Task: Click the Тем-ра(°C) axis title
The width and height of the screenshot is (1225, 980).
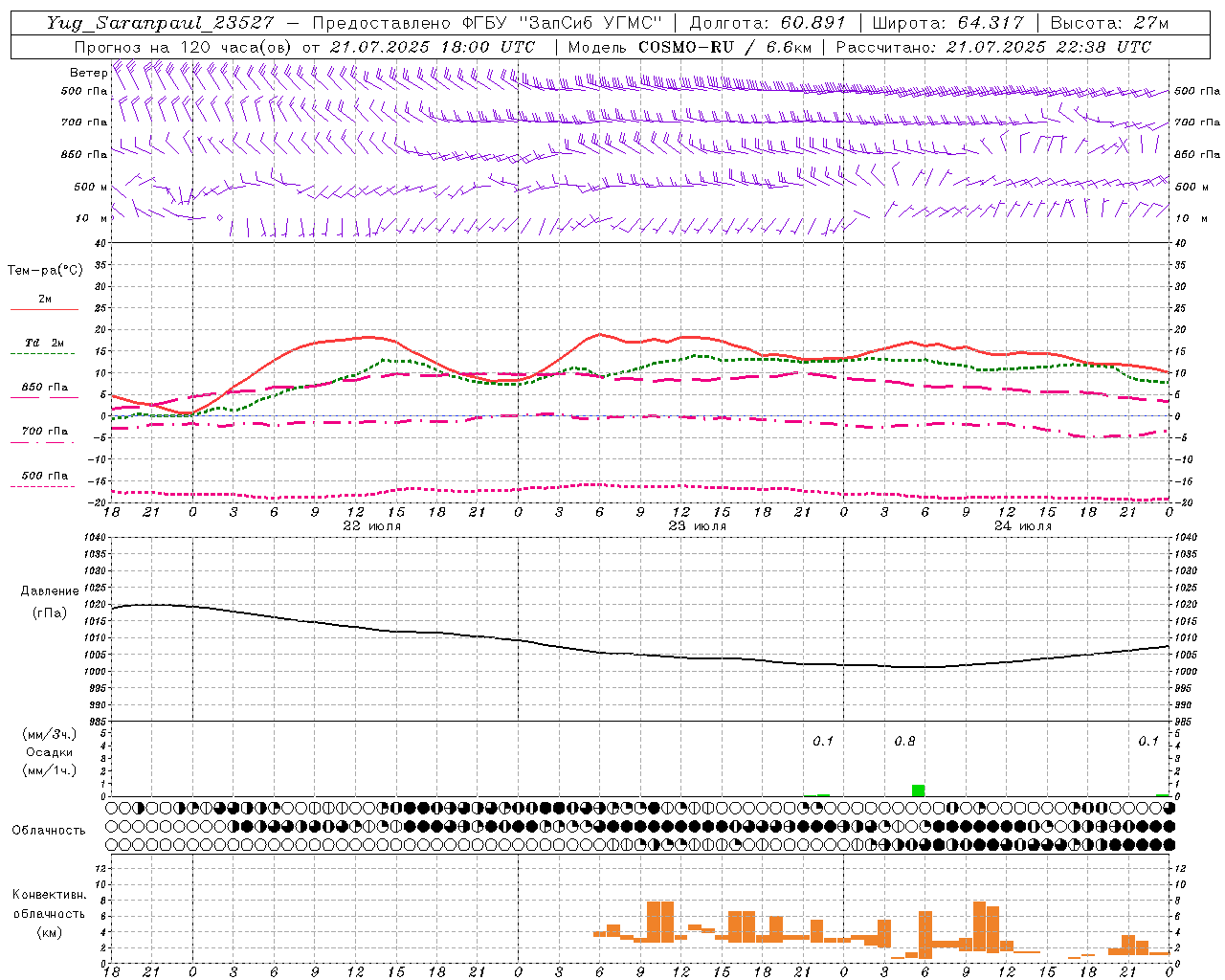Action: [x=45, y=271]
